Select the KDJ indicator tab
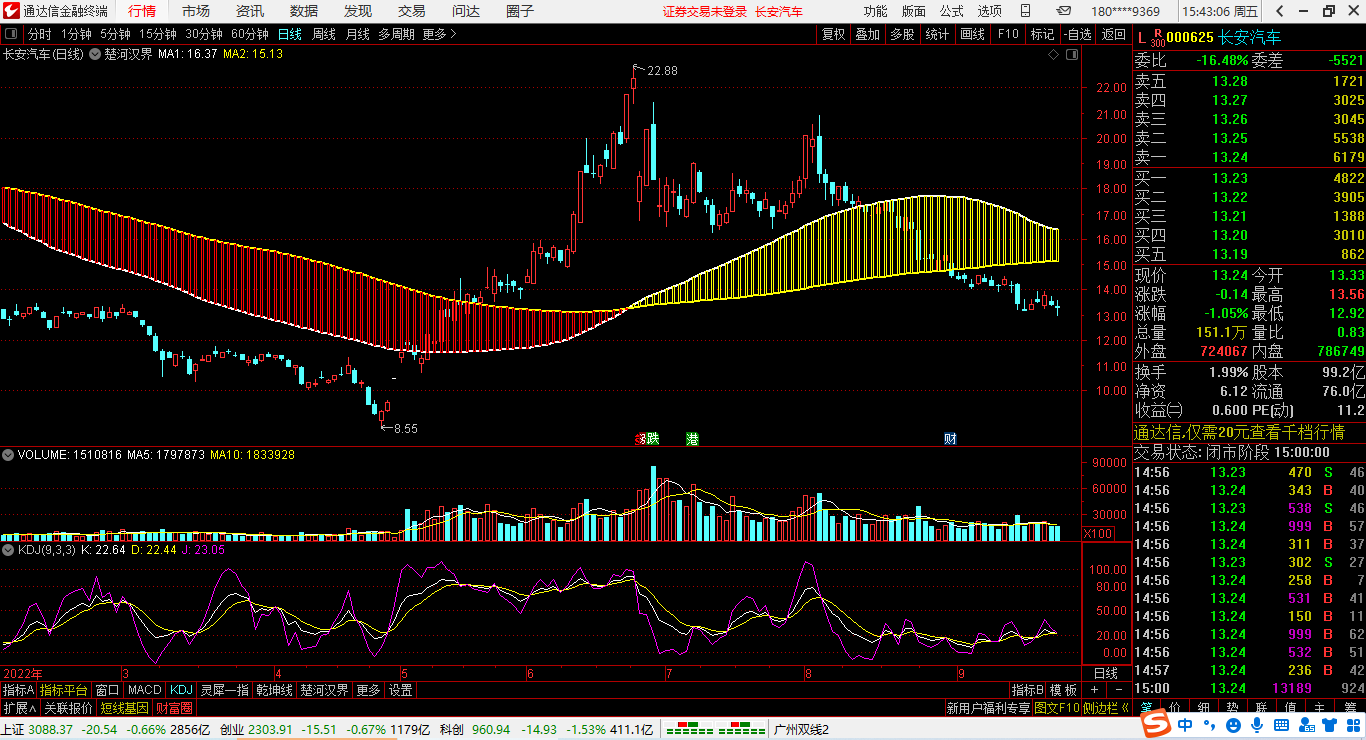This screenshot has width=1366, height=740. (x=180, y=690)
